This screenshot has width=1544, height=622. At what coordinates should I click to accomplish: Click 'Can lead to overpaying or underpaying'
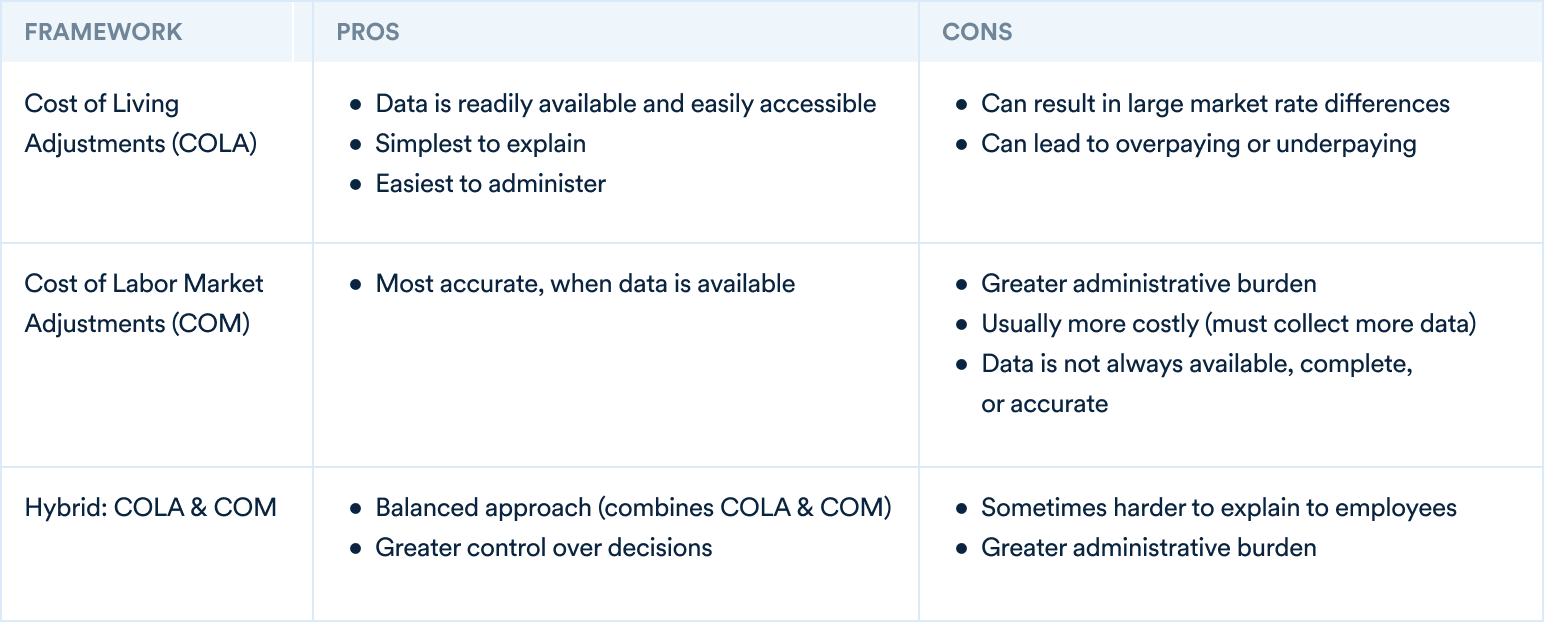[1199, 144]
